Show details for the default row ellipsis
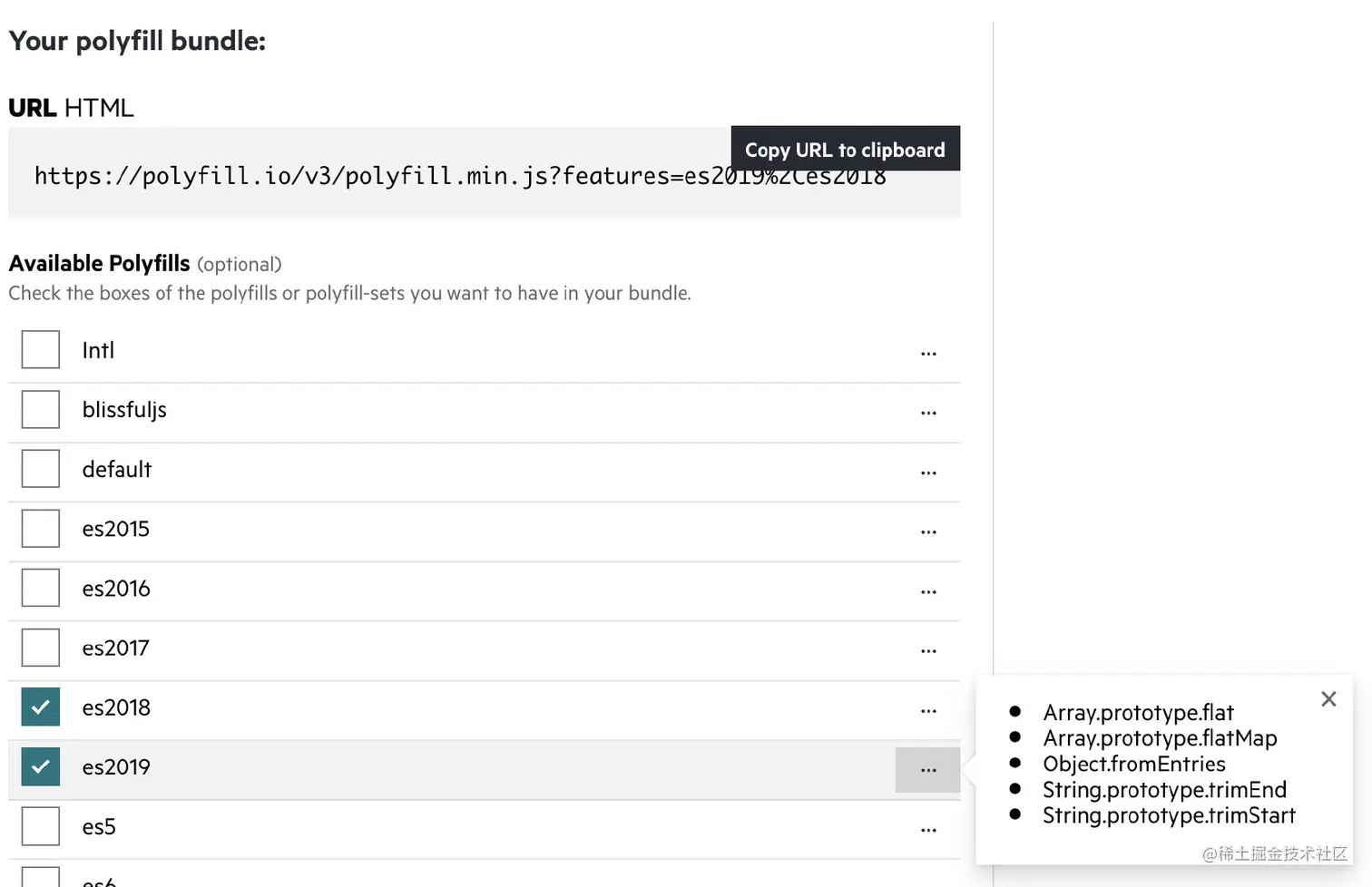The width and height of the screenshot is (1372, 887). [x=928, y=473]
